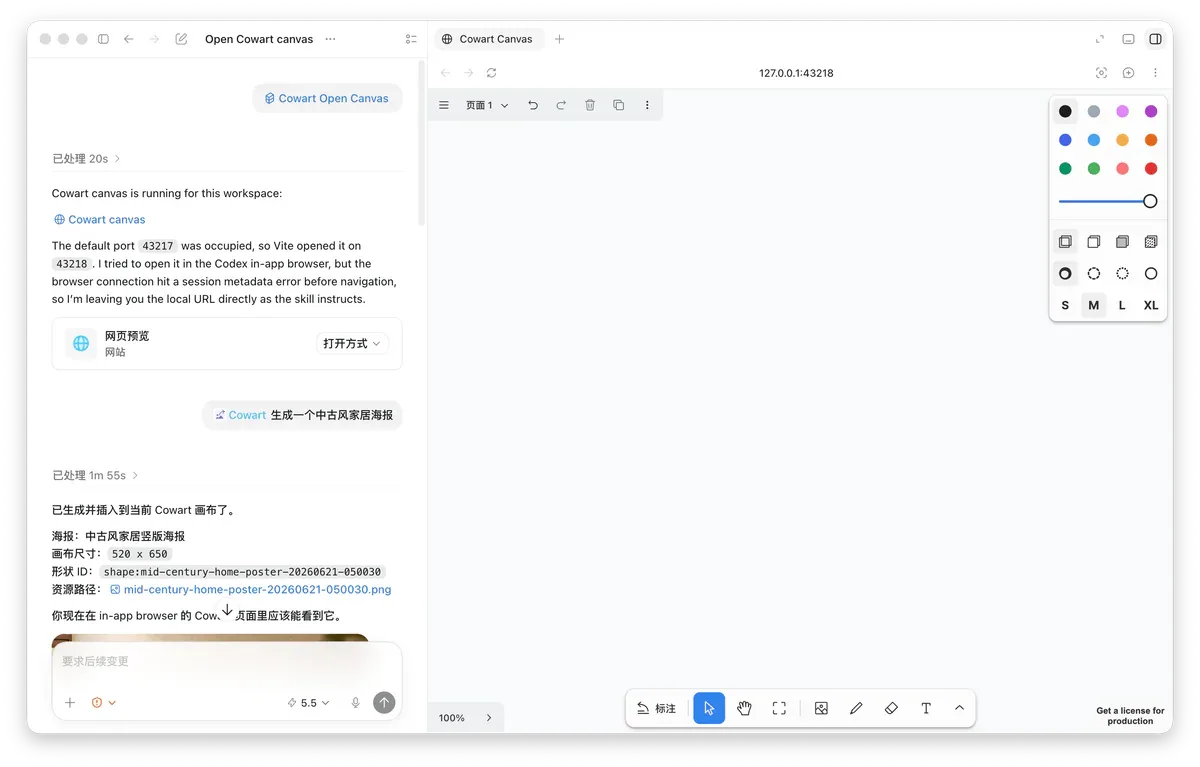
Task: Click the plus attach button in composer
Action: 70,703
